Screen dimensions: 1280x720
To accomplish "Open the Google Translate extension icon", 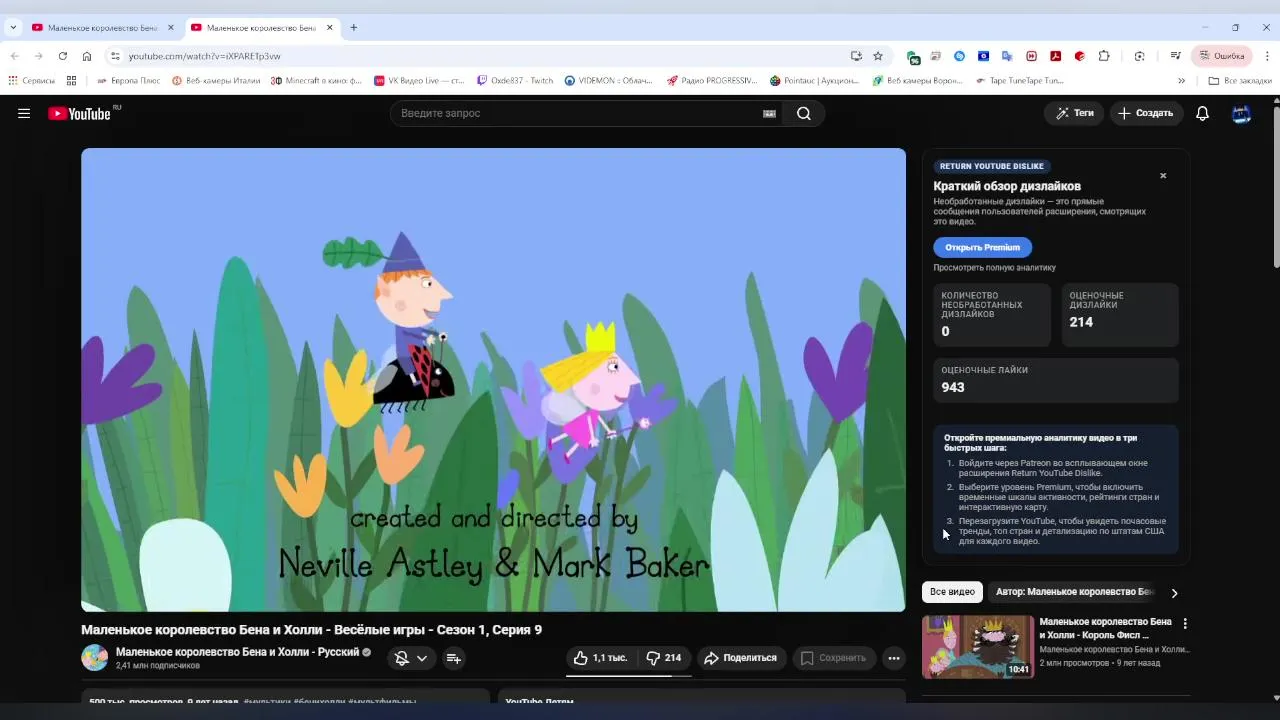I will coord(1007,56).
